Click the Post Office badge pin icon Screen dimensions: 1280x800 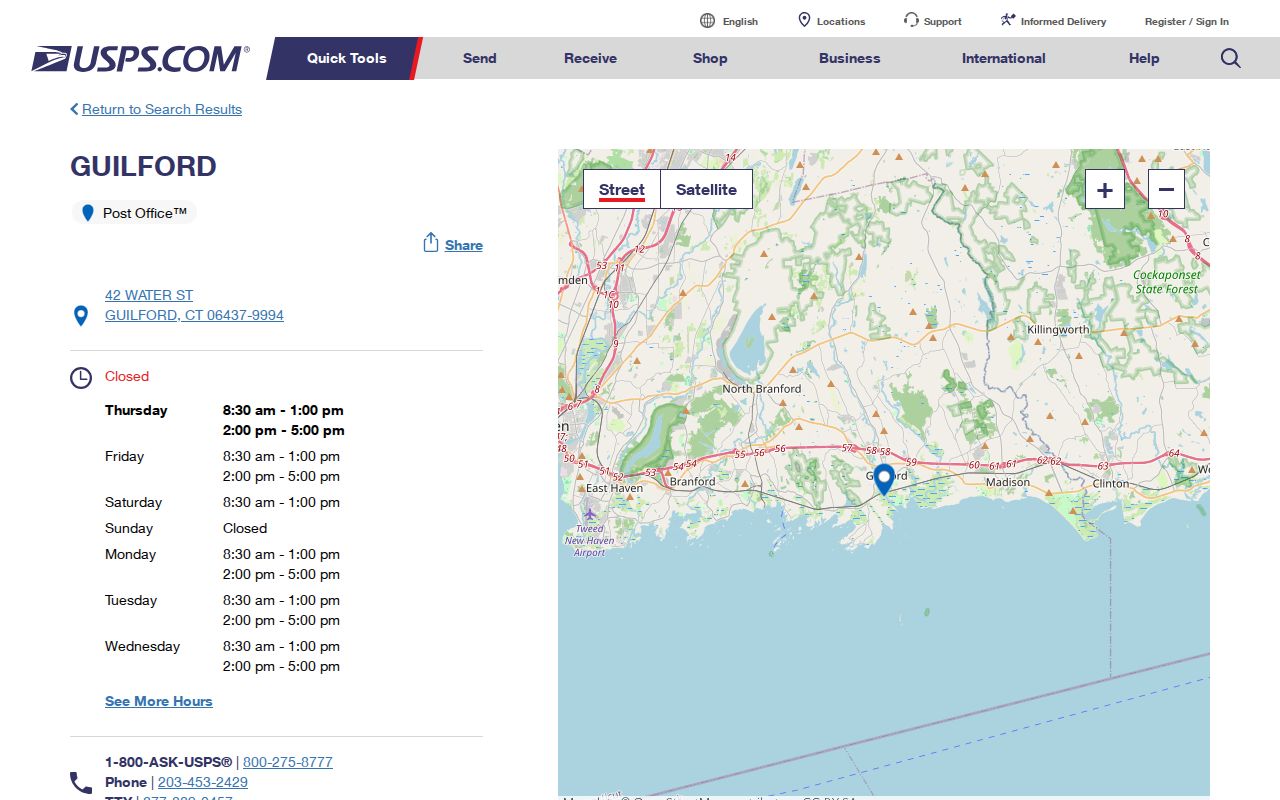point(87,213)
